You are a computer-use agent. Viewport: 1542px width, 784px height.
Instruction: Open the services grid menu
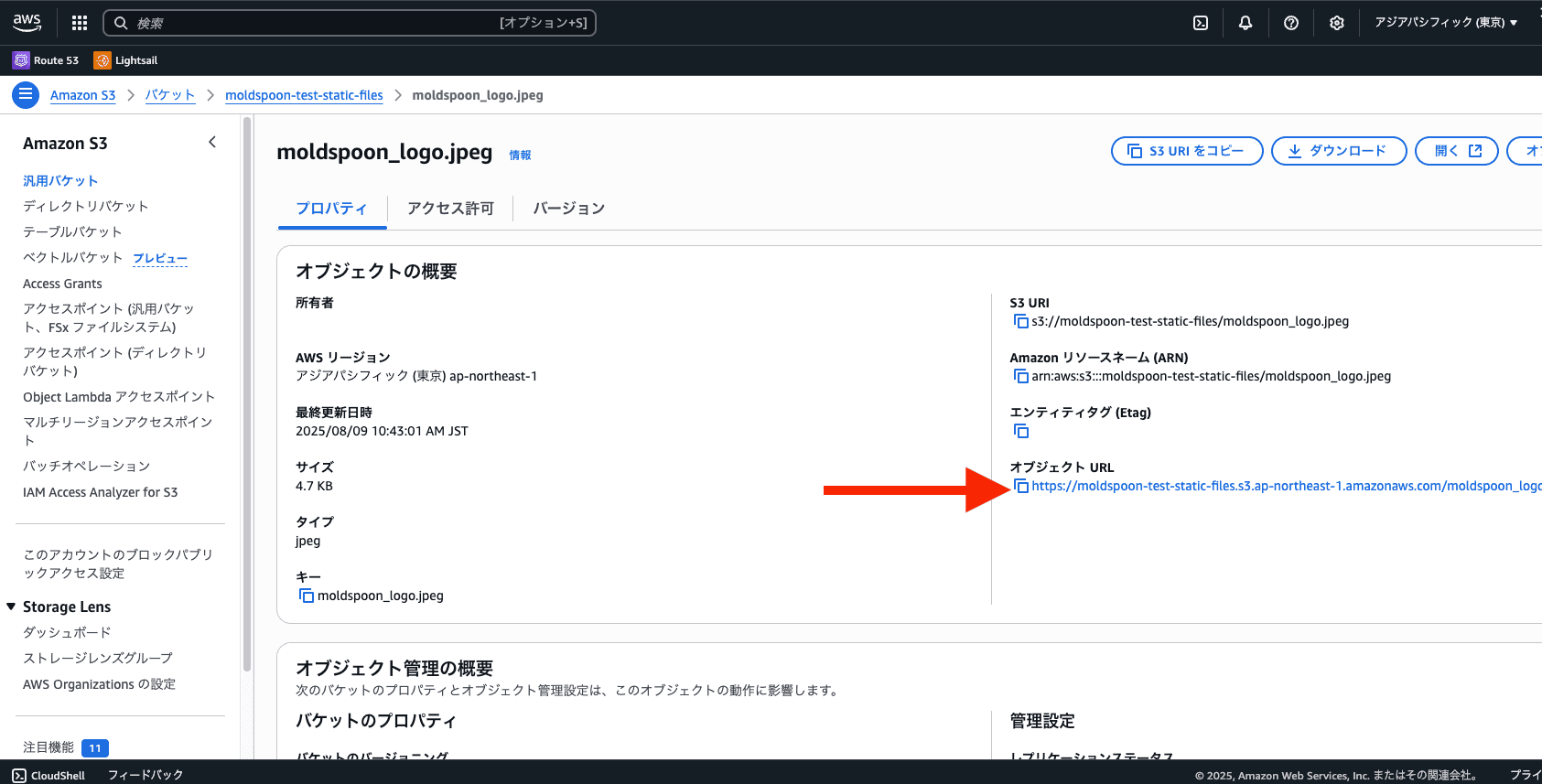click(80, 23)
